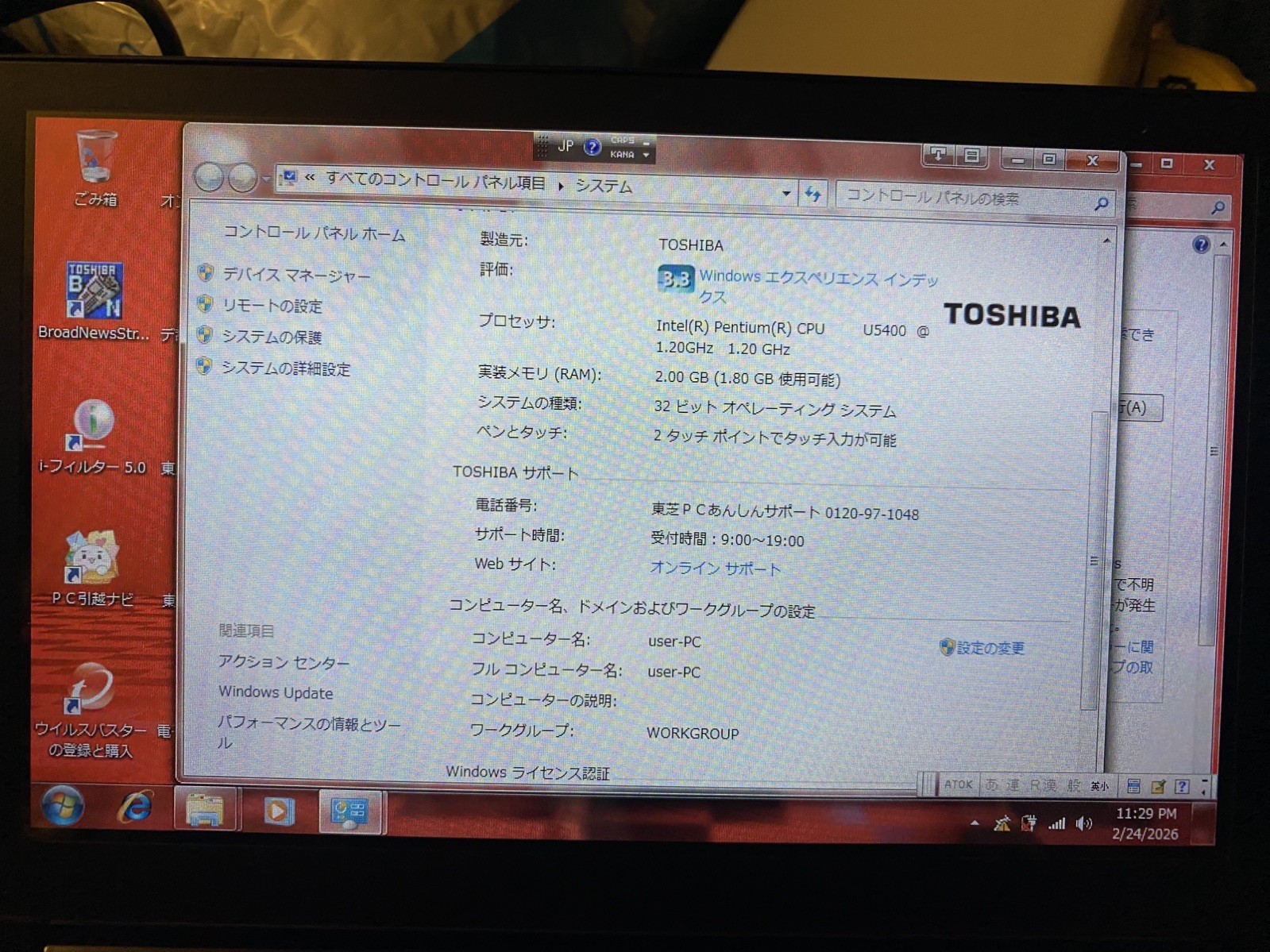Image resolution: width=1270 pixels, height=952 pixels.
Task: Open Windows Update link in sidebar
Action: 276,692
